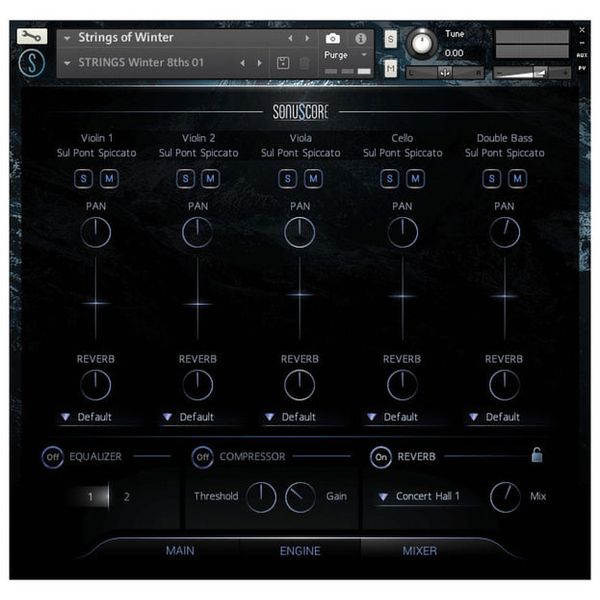This screenshot has height=600, width=600.
Task: Mute the Double Bass channel
Action: pyautogui.click(x=517, y=179)
